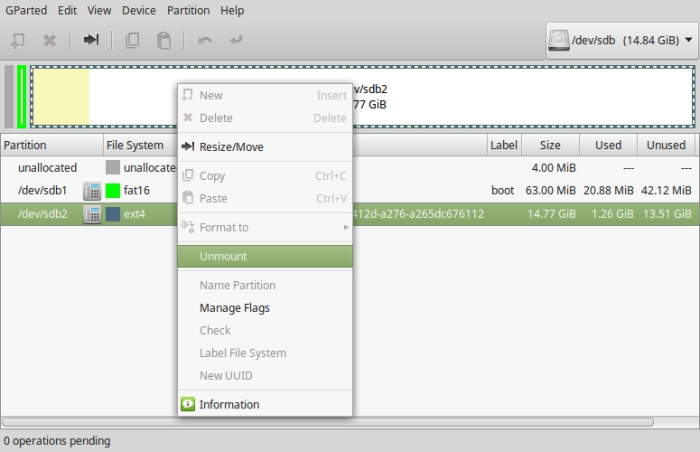700x452 pixels.
Task: Select Resize/Move in the context menu
Action: pos(265,147)
